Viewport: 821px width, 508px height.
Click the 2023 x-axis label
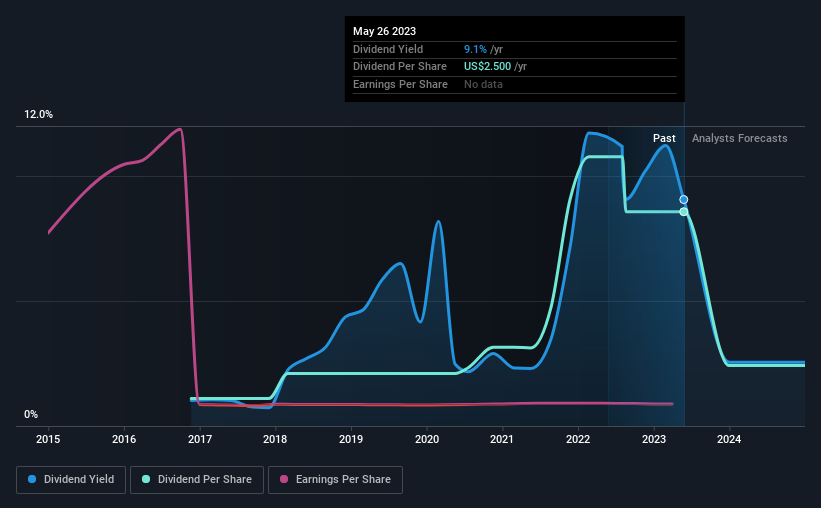654,439
